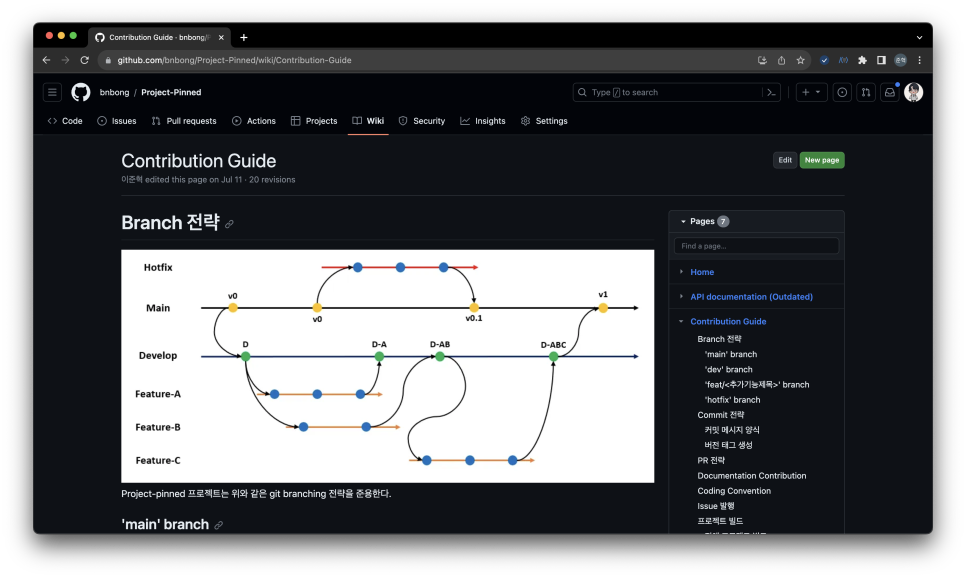Open the Contribution Guide sidebar link

(728, 321)
